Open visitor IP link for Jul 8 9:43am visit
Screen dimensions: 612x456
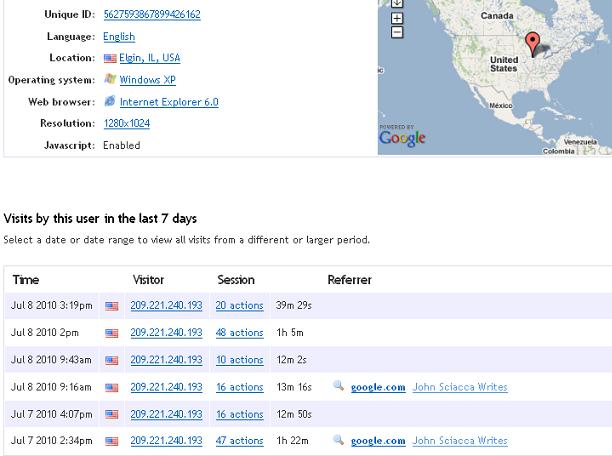pyautogui.click(x=166, y=360)
